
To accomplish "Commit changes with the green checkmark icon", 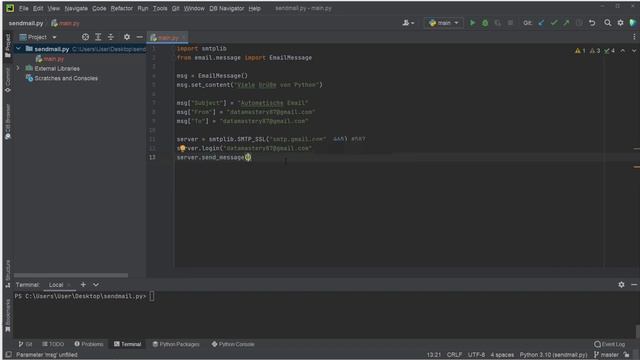I will 554,23.
